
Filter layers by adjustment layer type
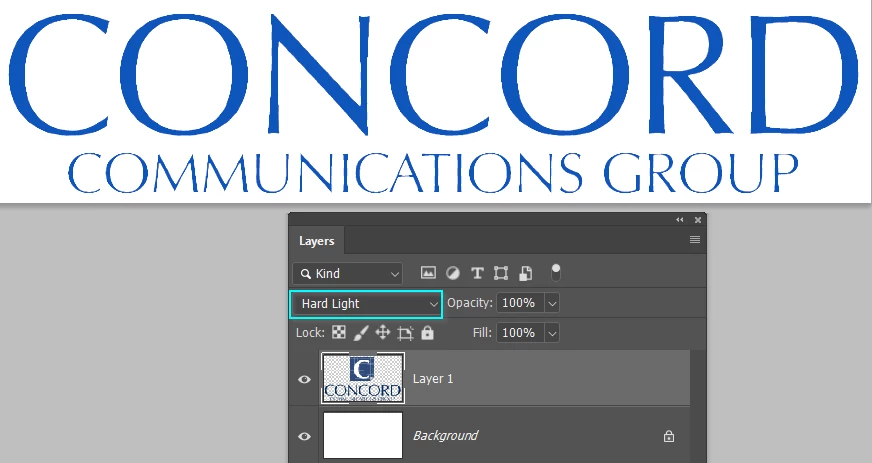click(453, 273)
